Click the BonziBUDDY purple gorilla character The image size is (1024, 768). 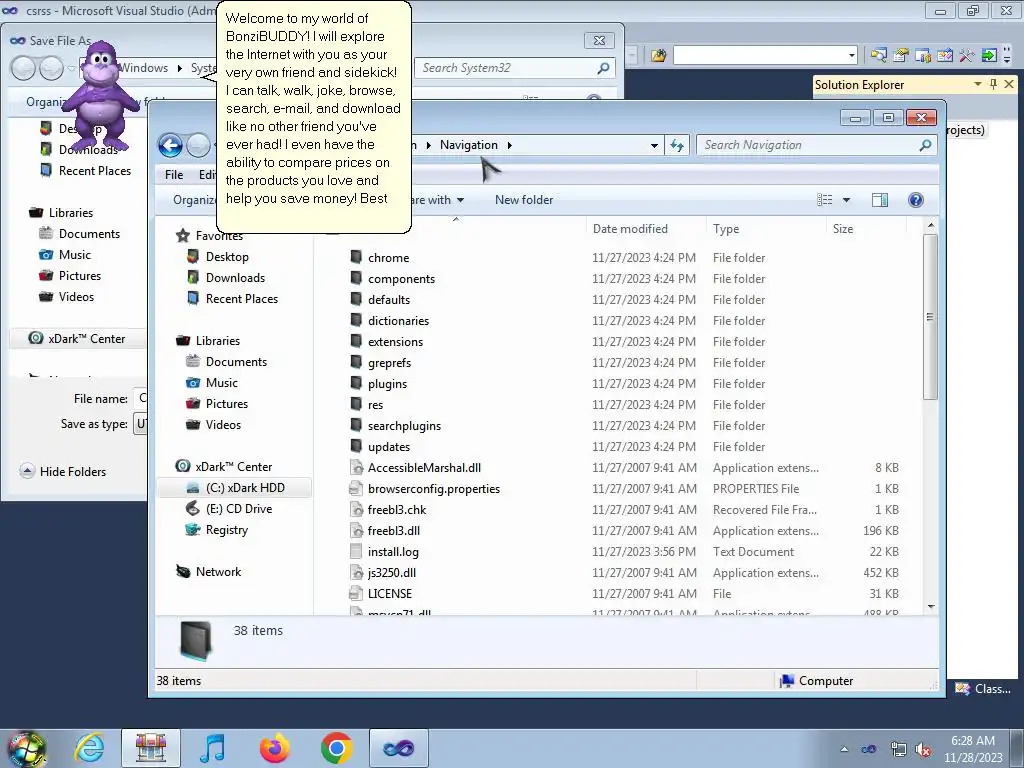tap(99, 95)
